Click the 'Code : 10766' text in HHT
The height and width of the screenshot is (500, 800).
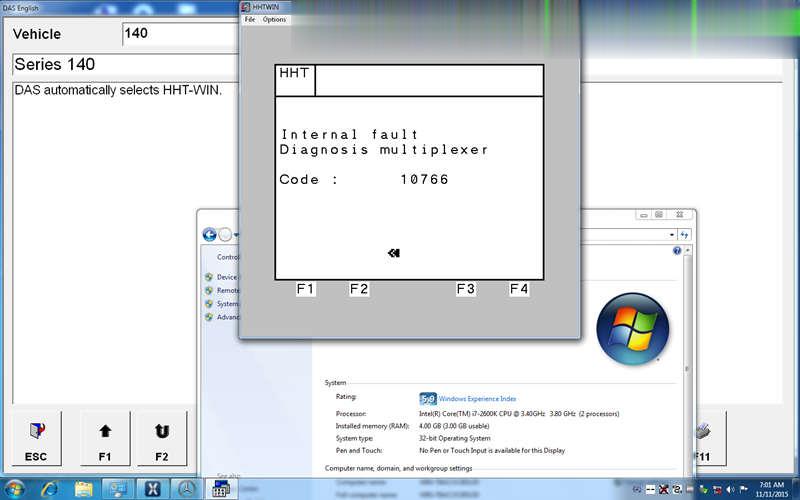364,180
